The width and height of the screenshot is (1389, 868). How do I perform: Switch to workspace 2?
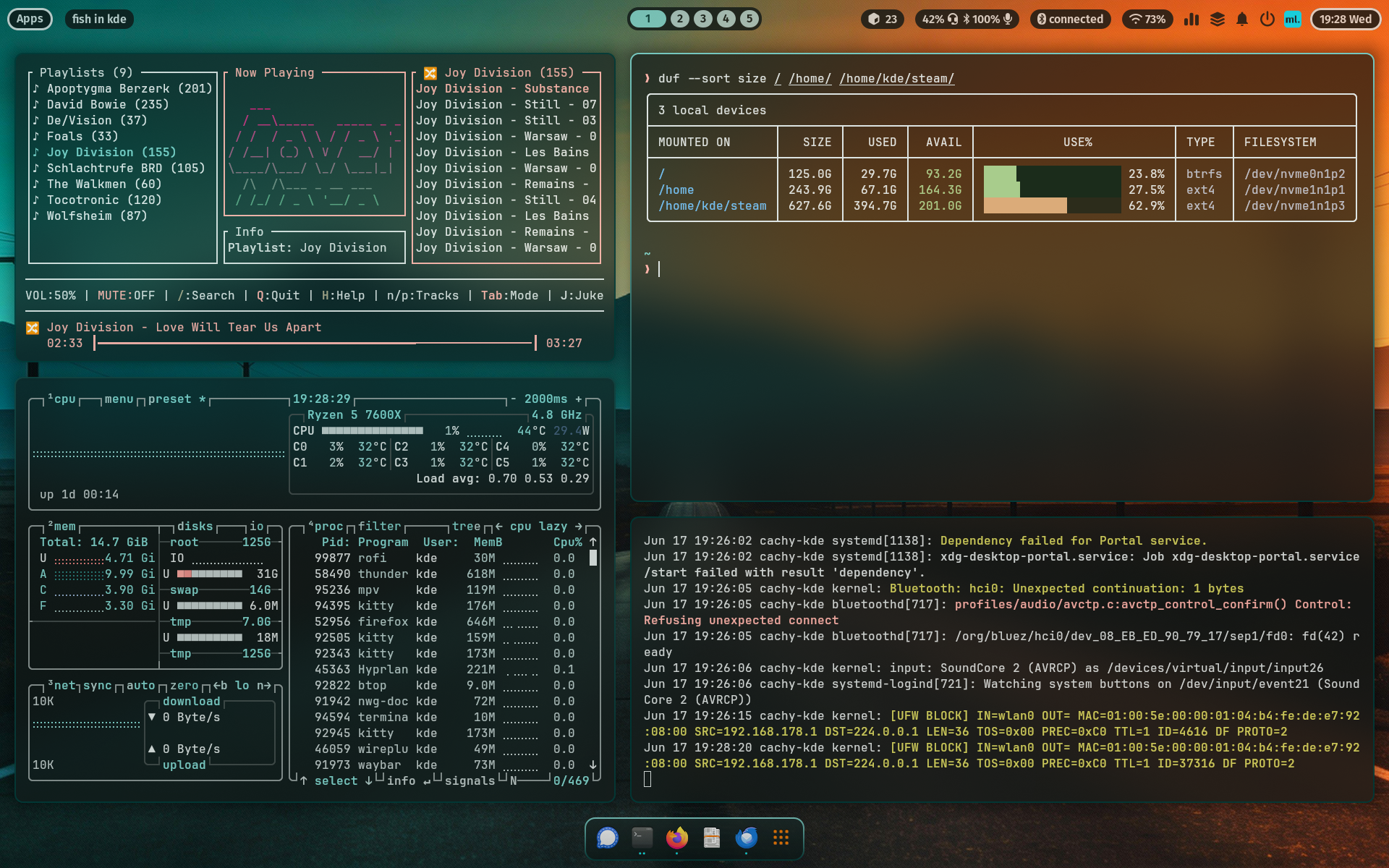click(679, 20)
